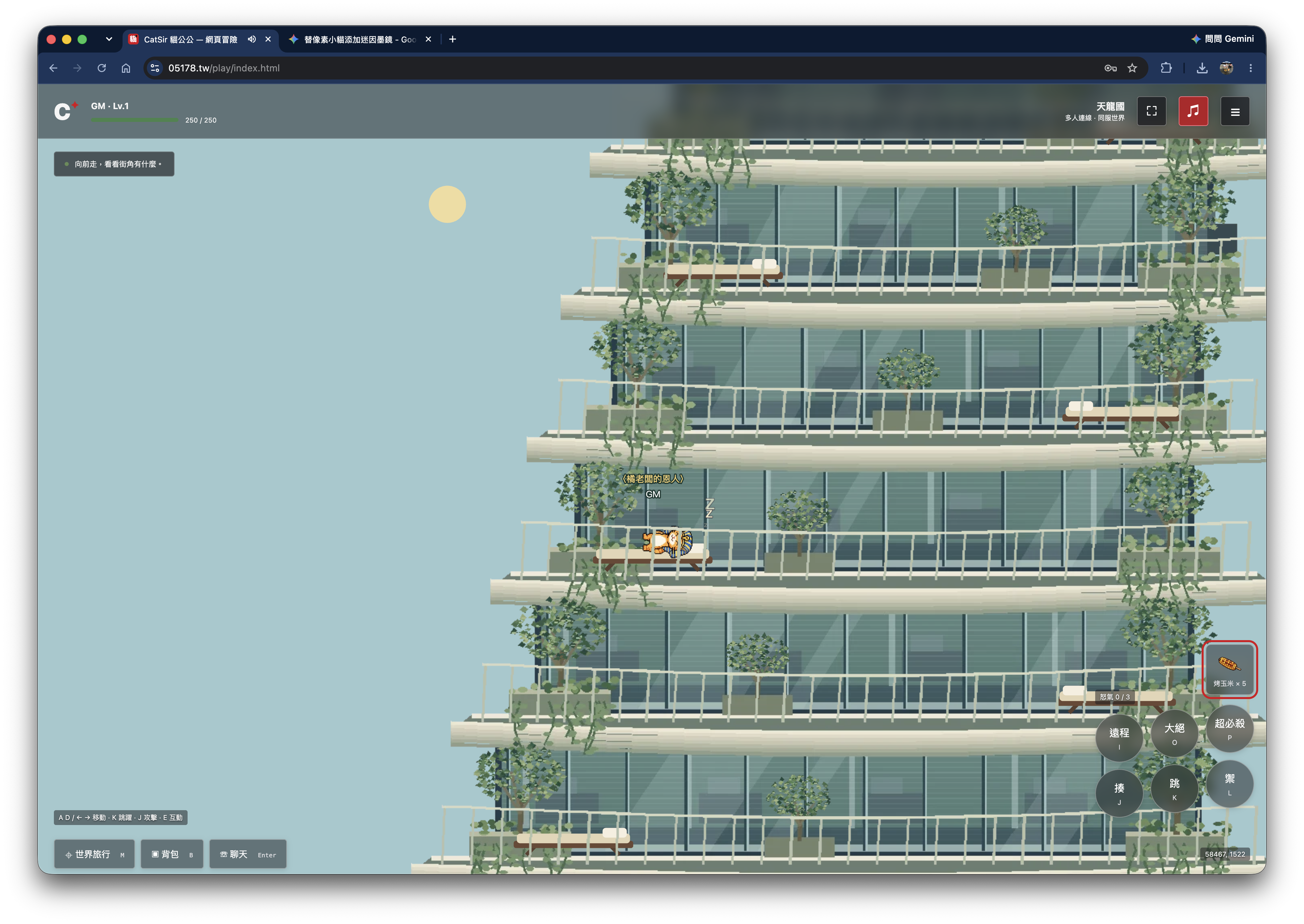Viewport: 1304px width, 924px height.
Task: Click the quest hint 向前走，看看街角有什麼
Action: (x=114, y=164)
